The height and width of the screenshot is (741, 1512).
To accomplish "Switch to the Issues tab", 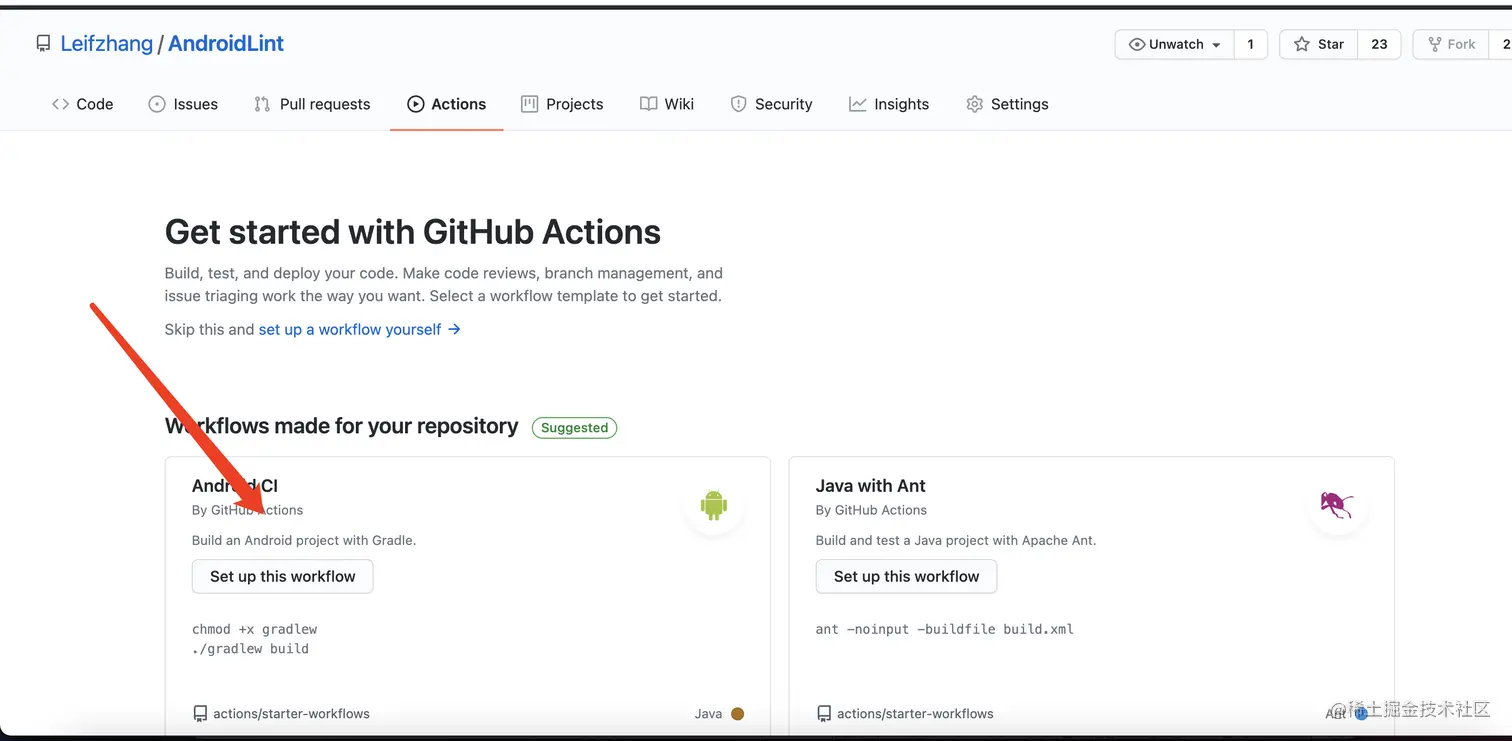I will coord(183,104).
